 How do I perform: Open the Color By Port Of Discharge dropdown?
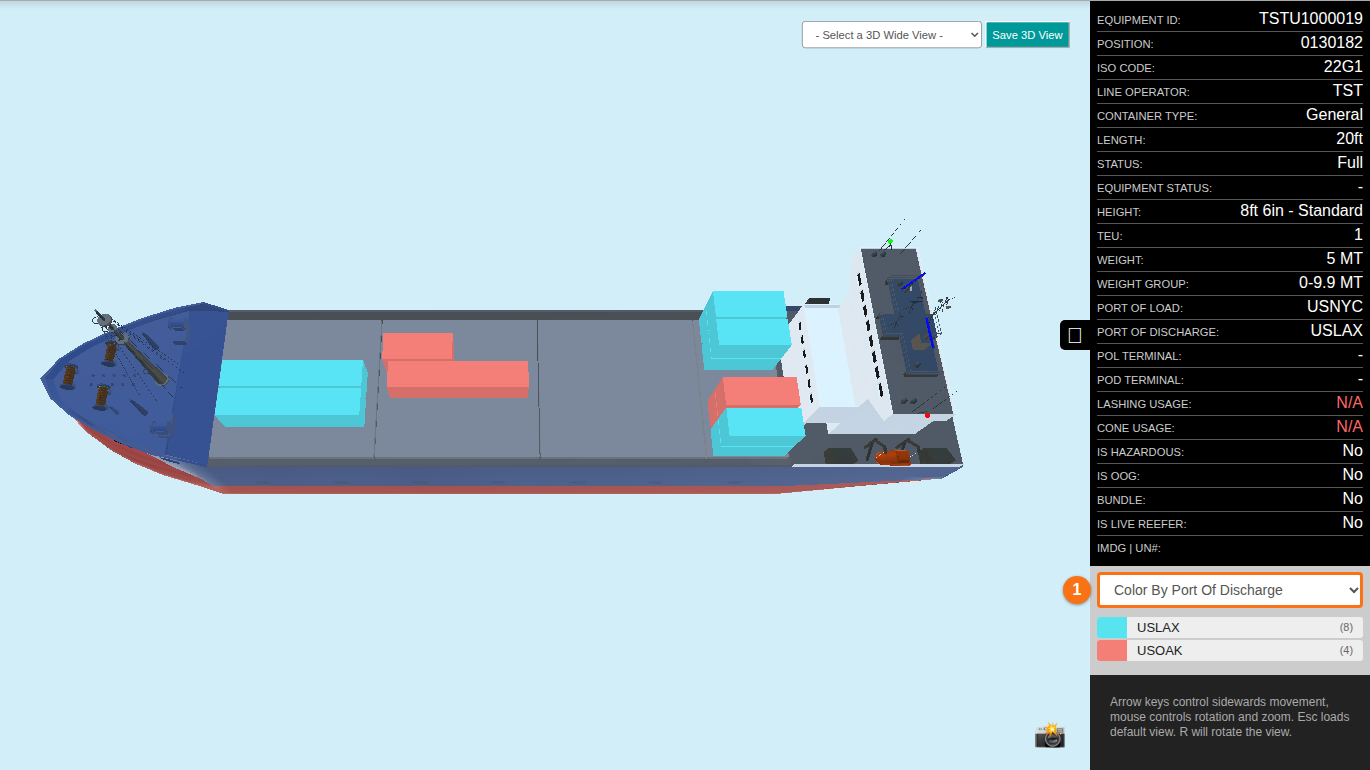[x=1230, y=590]
